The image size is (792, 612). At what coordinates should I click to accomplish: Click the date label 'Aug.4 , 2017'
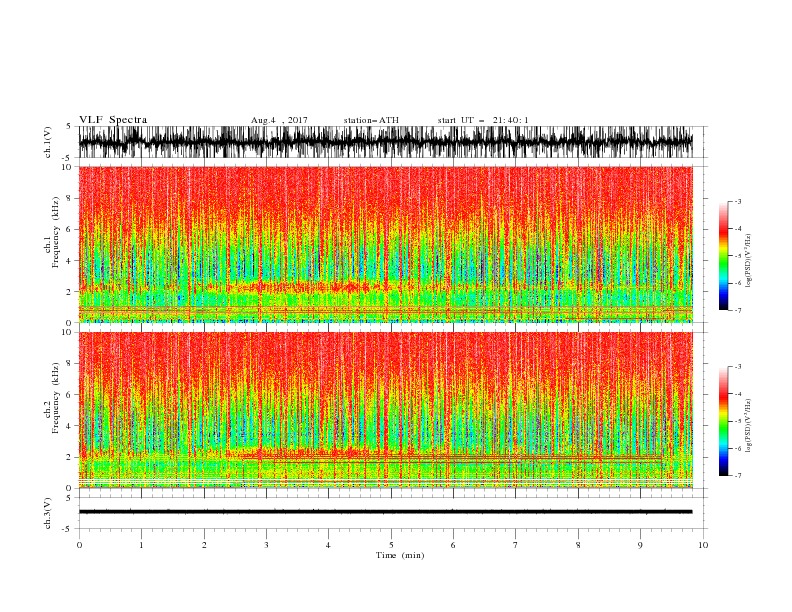pyautogui.click(x=279, y=120)
